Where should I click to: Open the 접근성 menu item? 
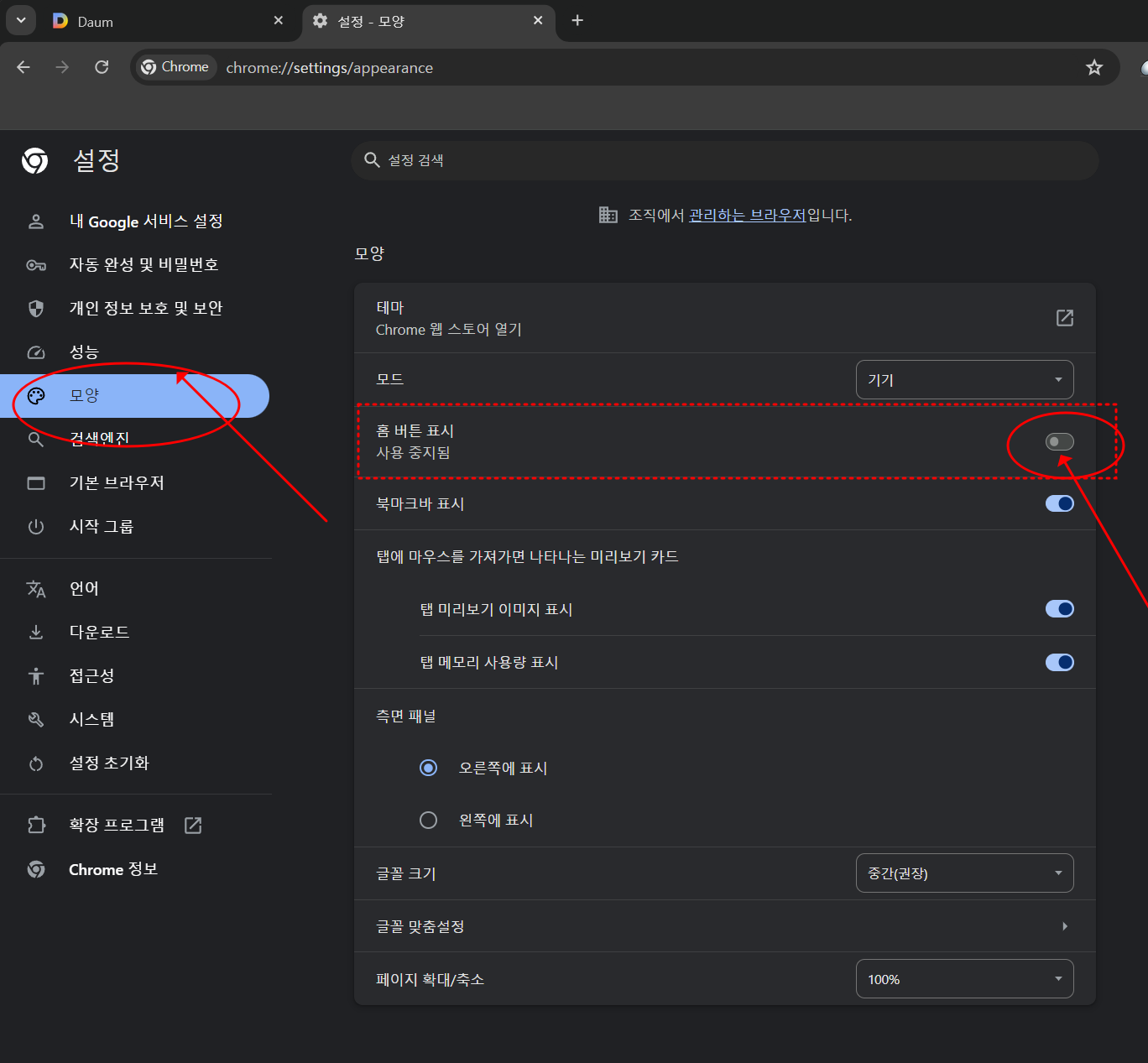coord(136,676)
